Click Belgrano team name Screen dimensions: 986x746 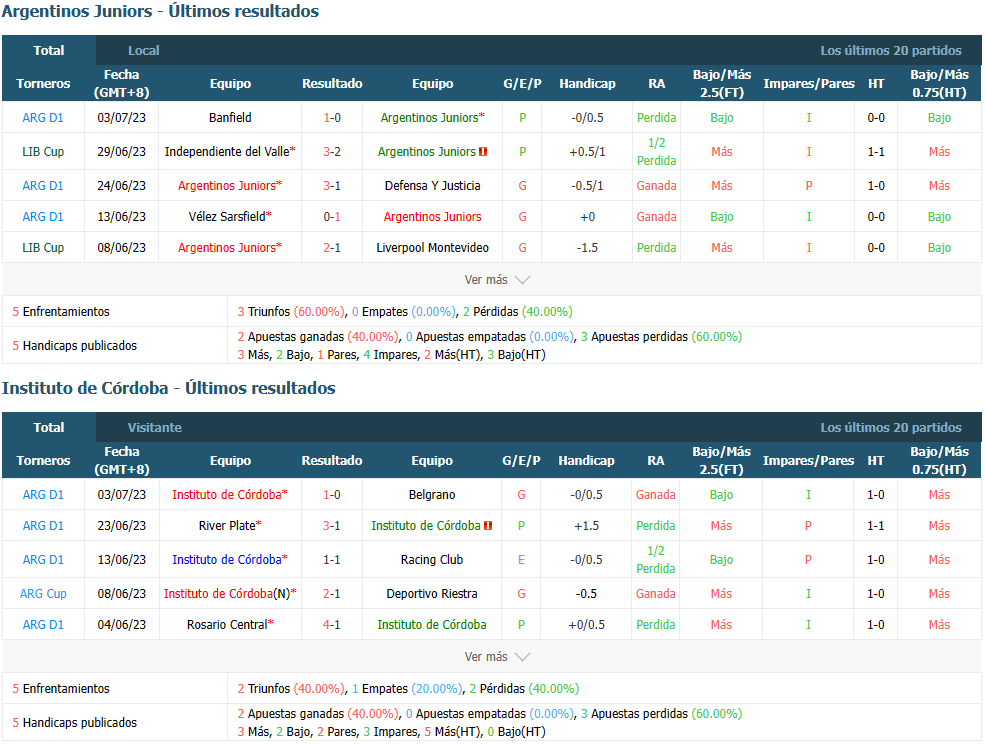[x=432, y=495]
